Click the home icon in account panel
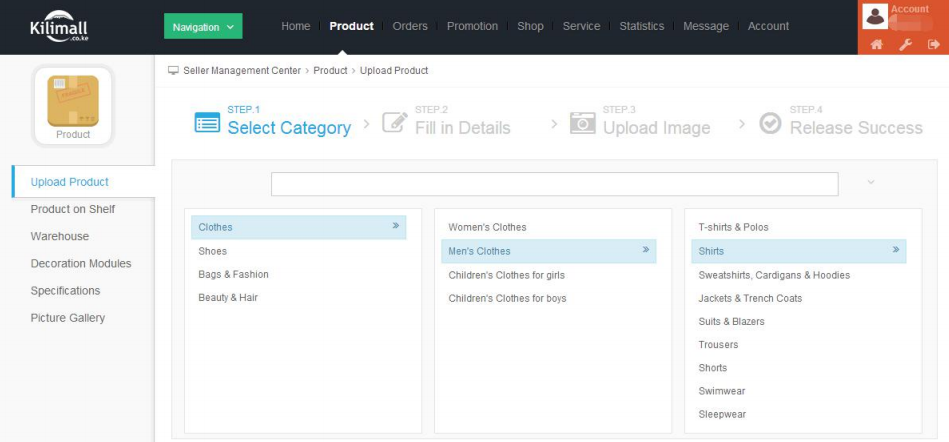This screenshot has width=949, height=442. pos(876,45)
